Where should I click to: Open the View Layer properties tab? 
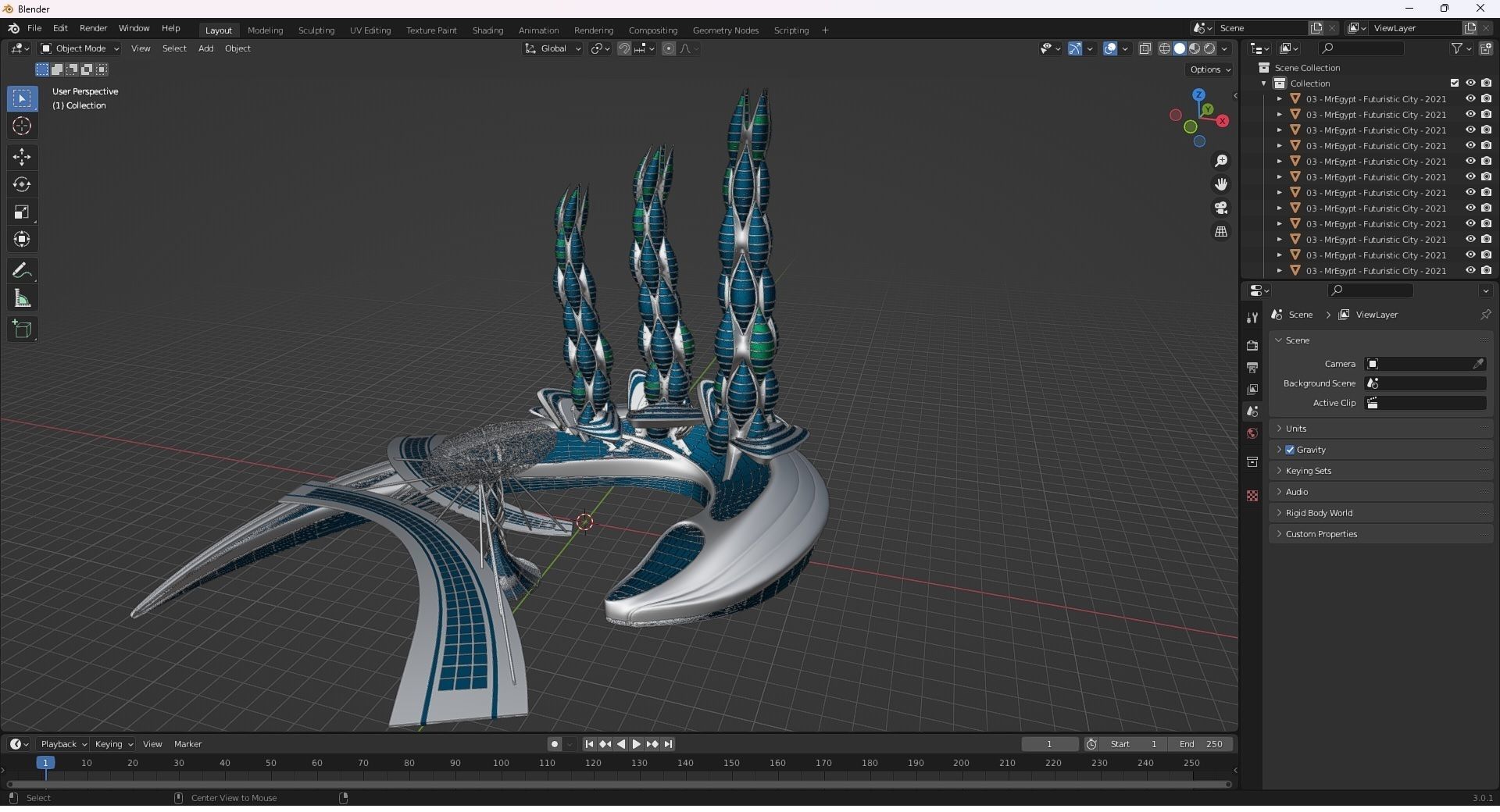coord(1252,389)
